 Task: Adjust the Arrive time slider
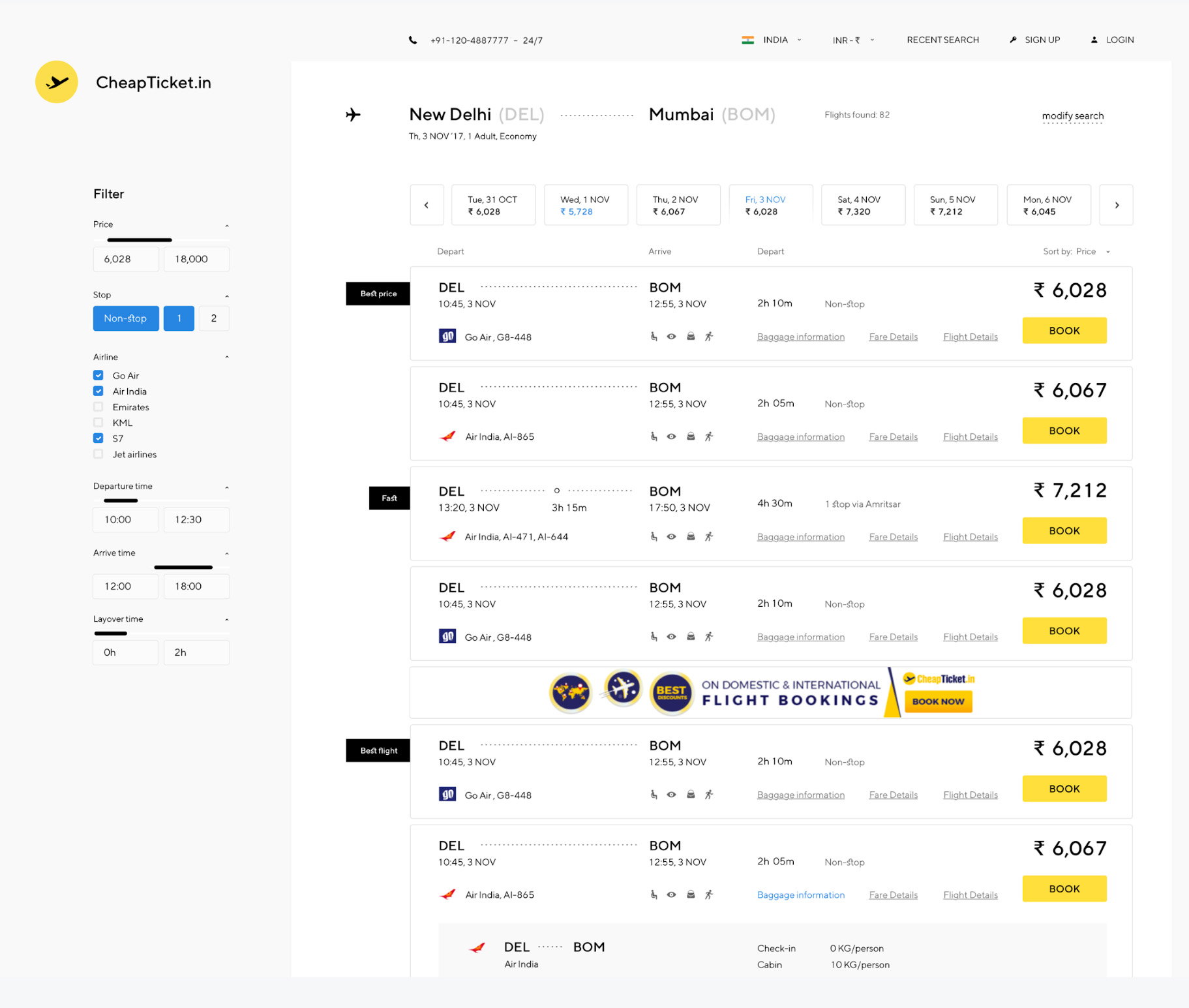[x=183, y=567]
